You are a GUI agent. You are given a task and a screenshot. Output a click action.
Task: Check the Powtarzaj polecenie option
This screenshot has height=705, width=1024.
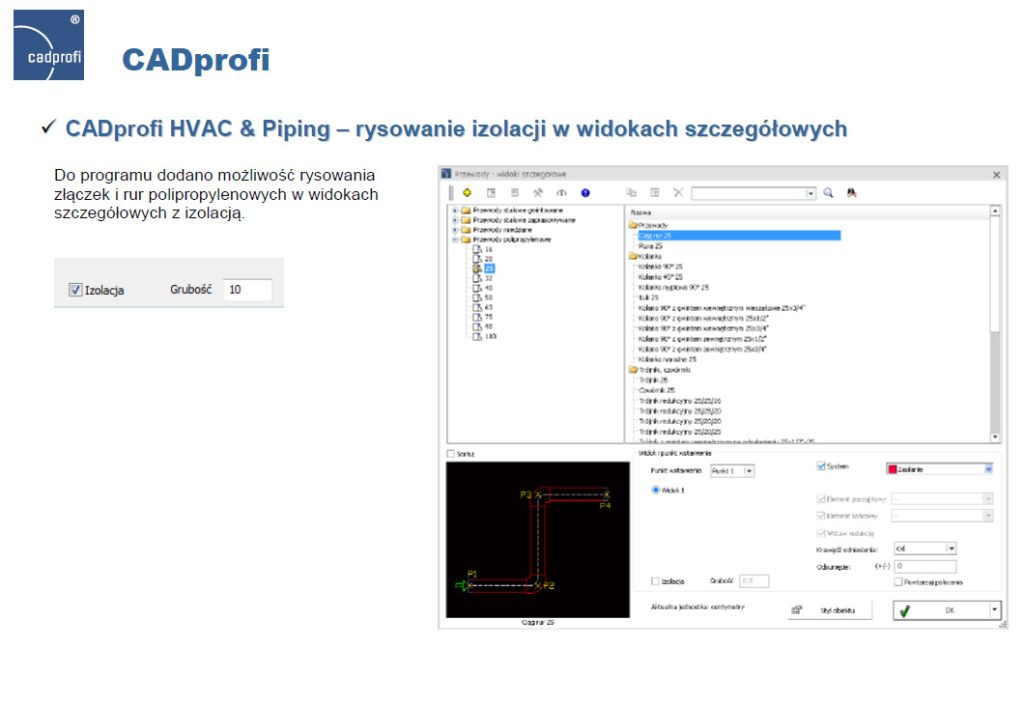point(899,583)
